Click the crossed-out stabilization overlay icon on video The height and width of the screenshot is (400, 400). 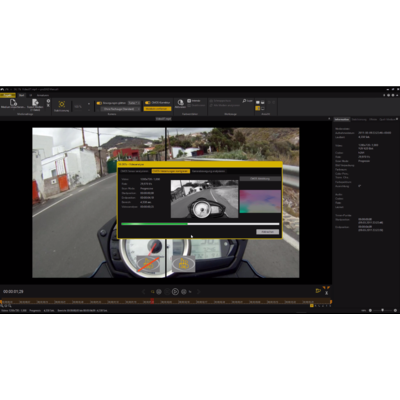point(149,264)
